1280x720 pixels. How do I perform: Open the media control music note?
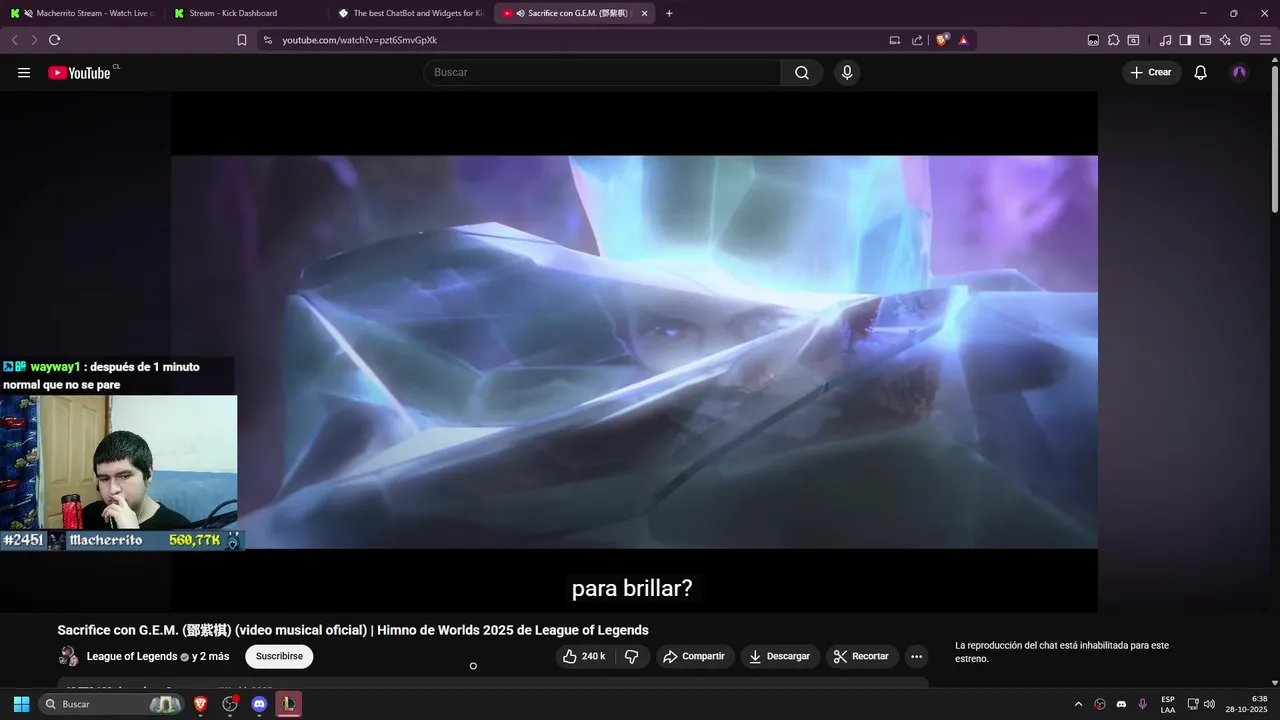(1165, 40)
